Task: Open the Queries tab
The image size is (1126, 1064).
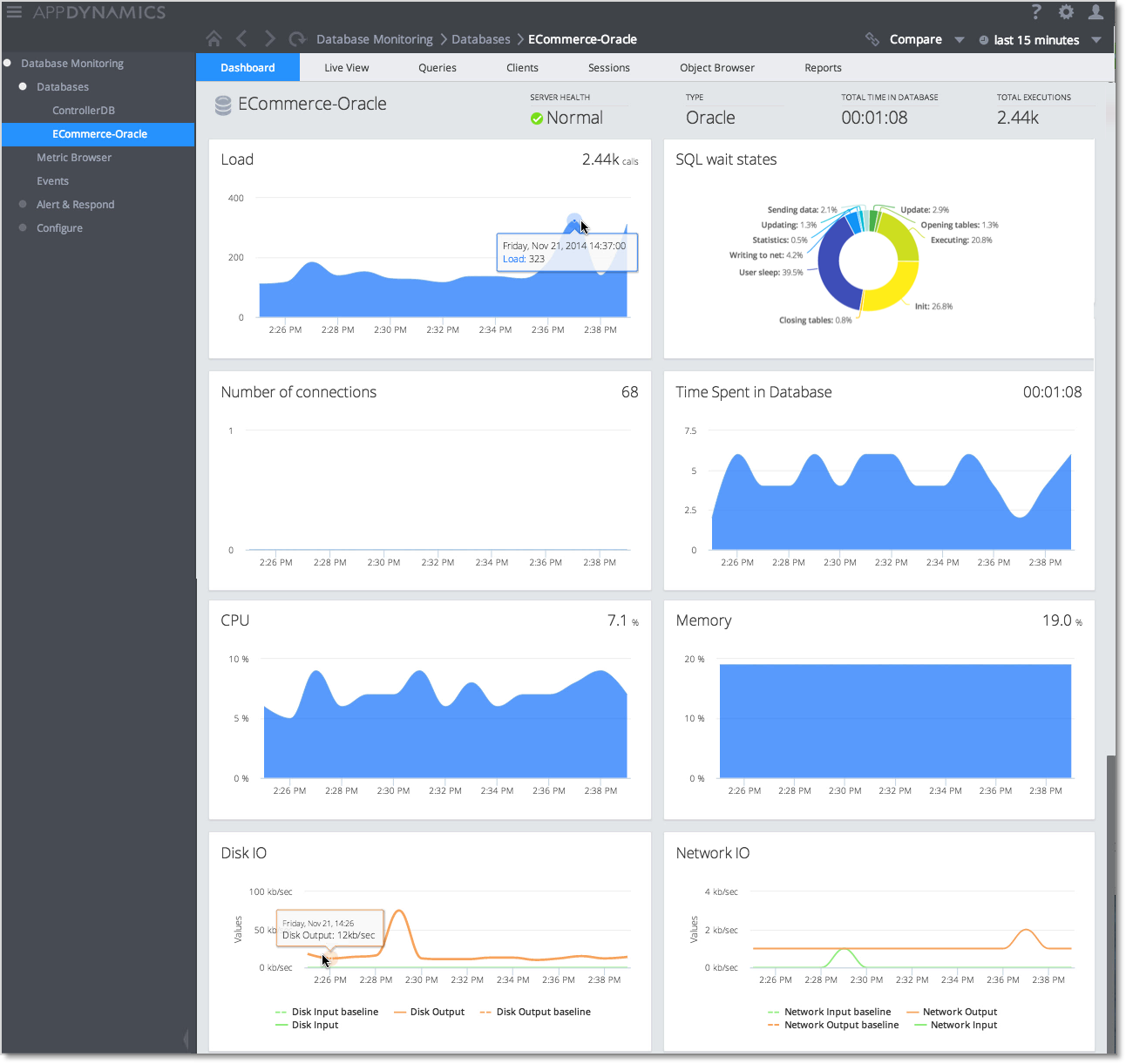Action: pos(438,67)
